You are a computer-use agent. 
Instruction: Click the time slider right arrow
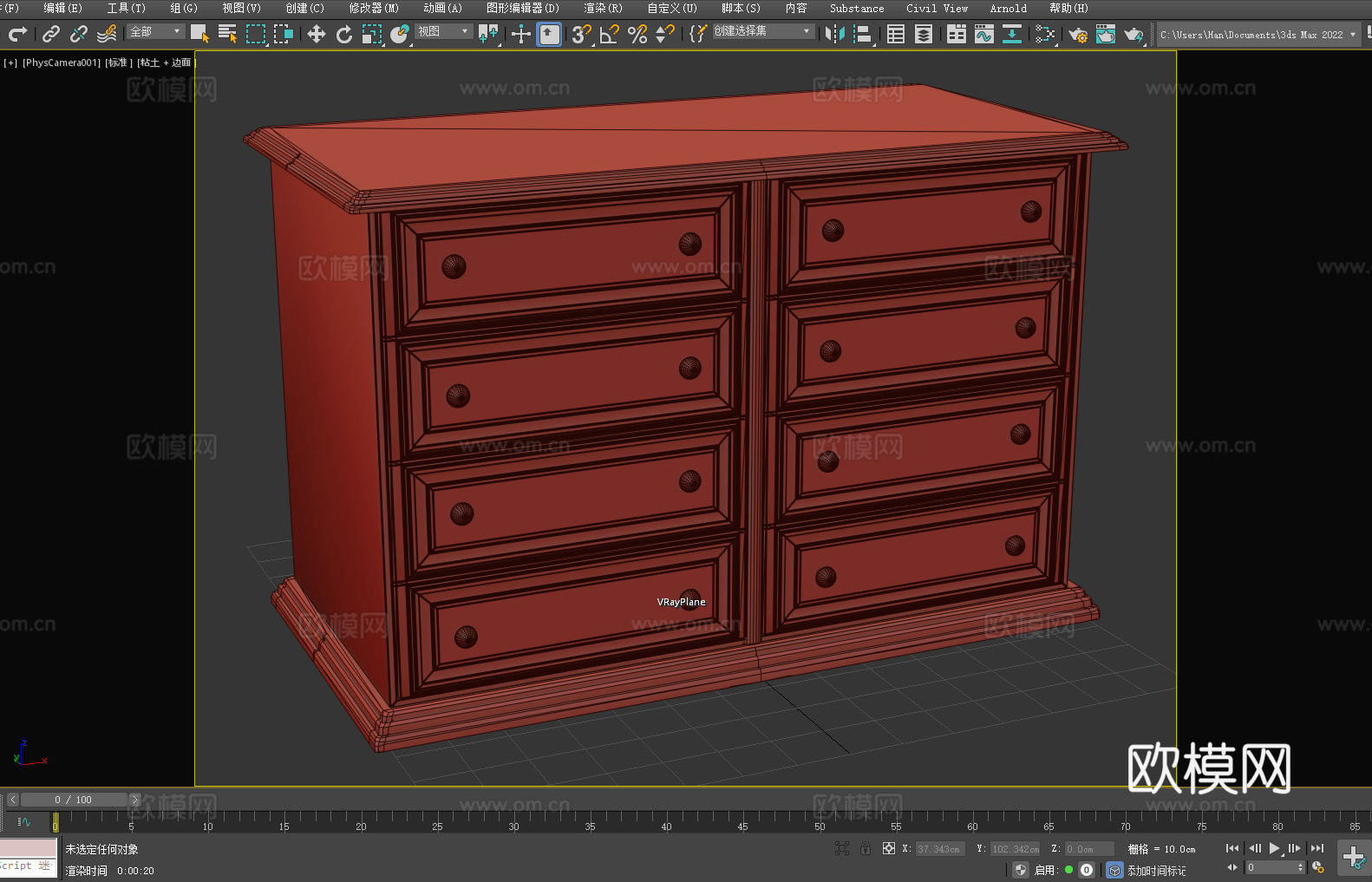pyautogui.click(x=134, y=800)
